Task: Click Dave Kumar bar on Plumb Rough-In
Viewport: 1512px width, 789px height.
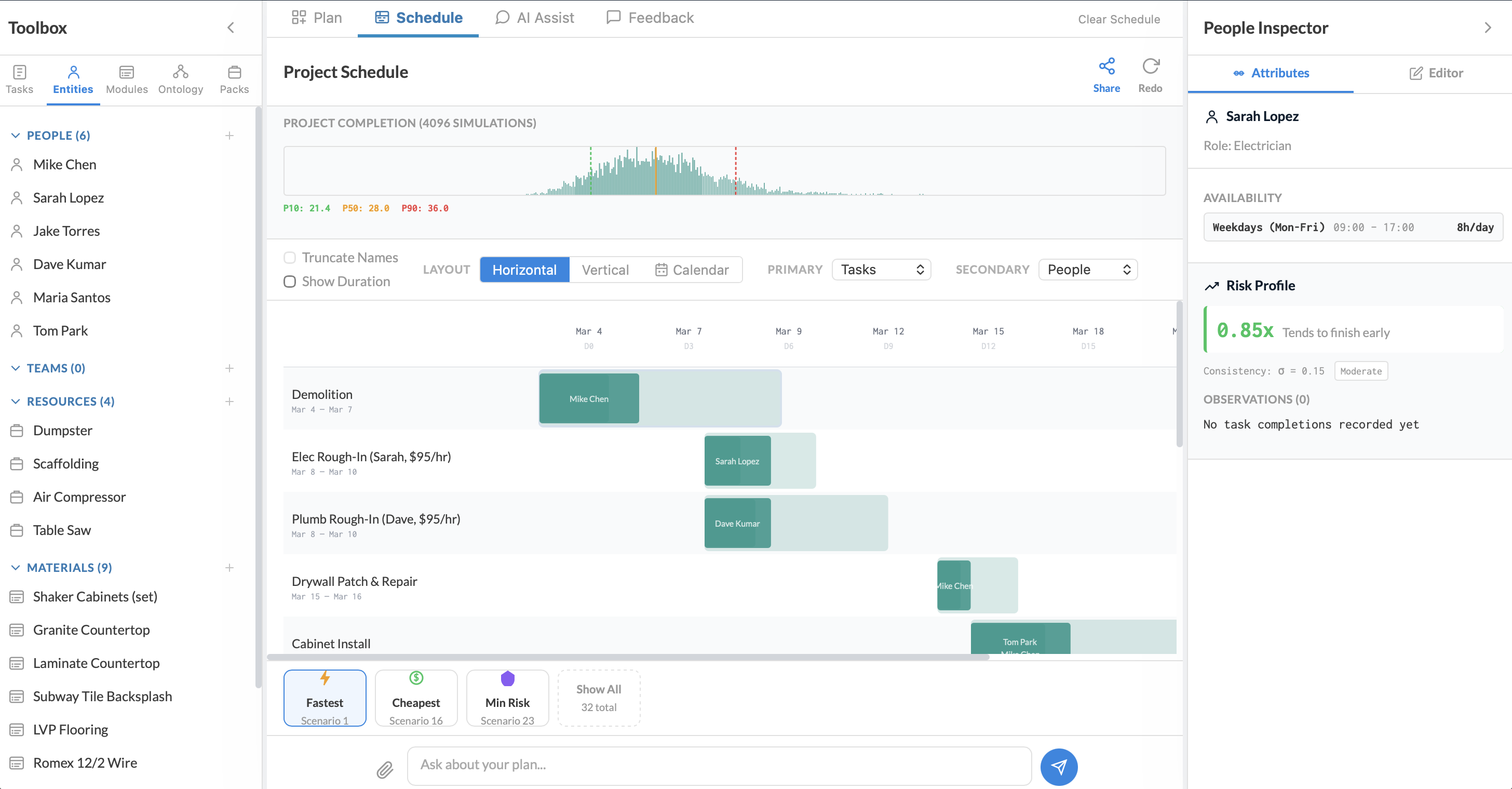Action: [x=737, y=523]
